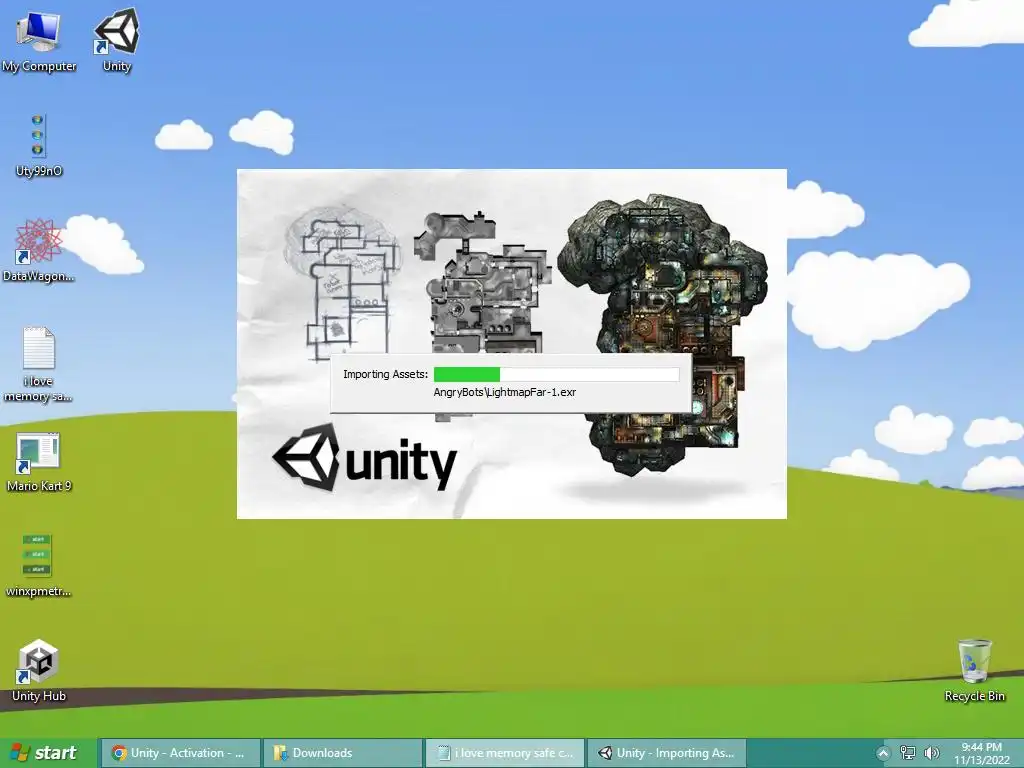Viewport: 1024px width, 768px height.
Task: Select the Unity Hub desktop shortcut
Action: pos(39,671)
